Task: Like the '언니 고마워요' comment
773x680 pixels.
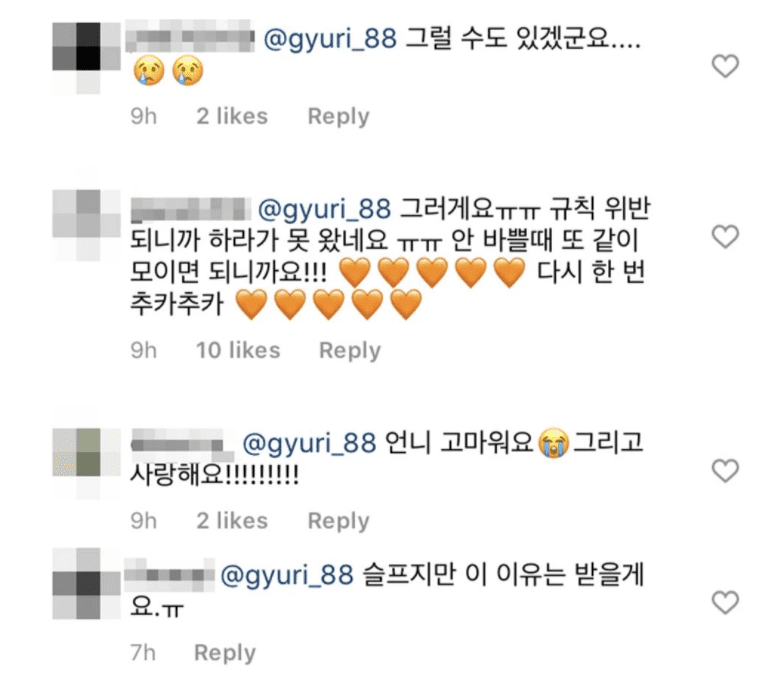Action: click(723, 471)
